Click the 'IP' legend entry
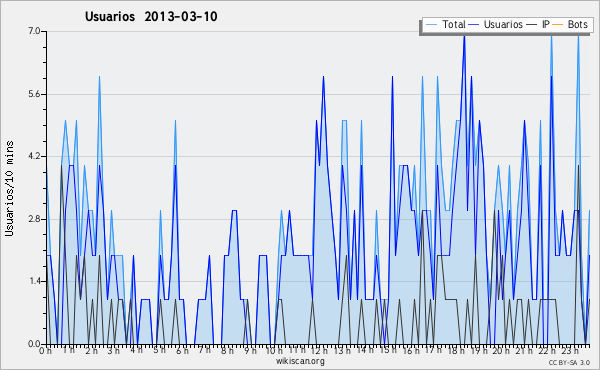Image resolution: width=600 pixels, height=370 pixels. coord(546,24)
